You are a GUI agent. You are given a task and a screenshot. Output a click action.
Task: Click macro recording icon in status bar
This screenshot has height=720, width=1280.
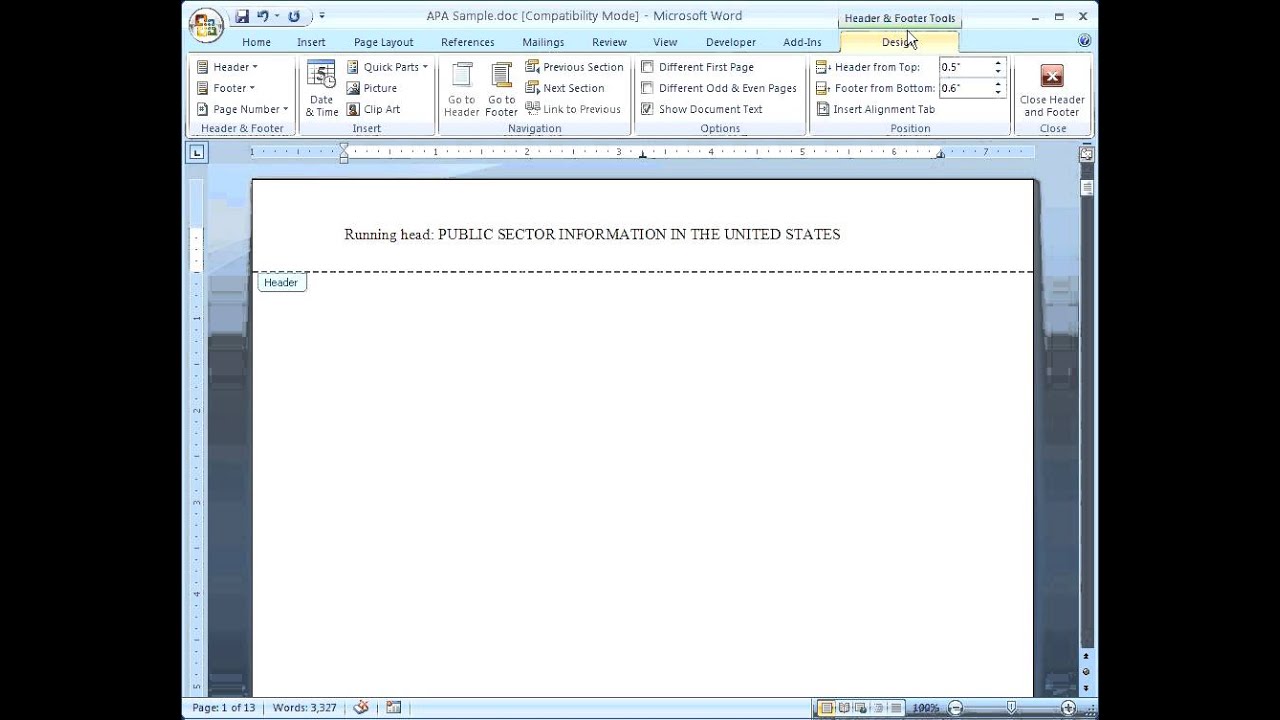pyautogui.click(x=394, y=707)
